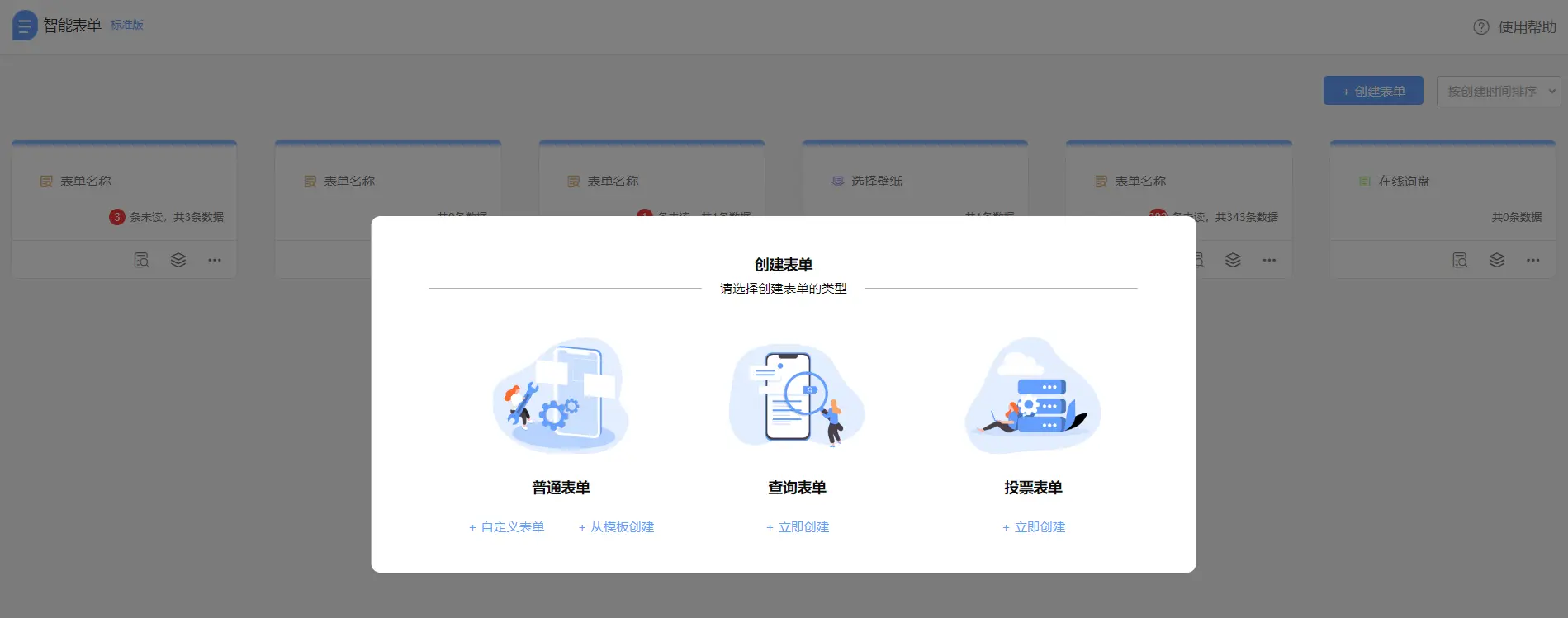The height and width of the screenshot is (618, 1568).
Task: Select 从模板创建 under 普通表单
Action: 617,527
